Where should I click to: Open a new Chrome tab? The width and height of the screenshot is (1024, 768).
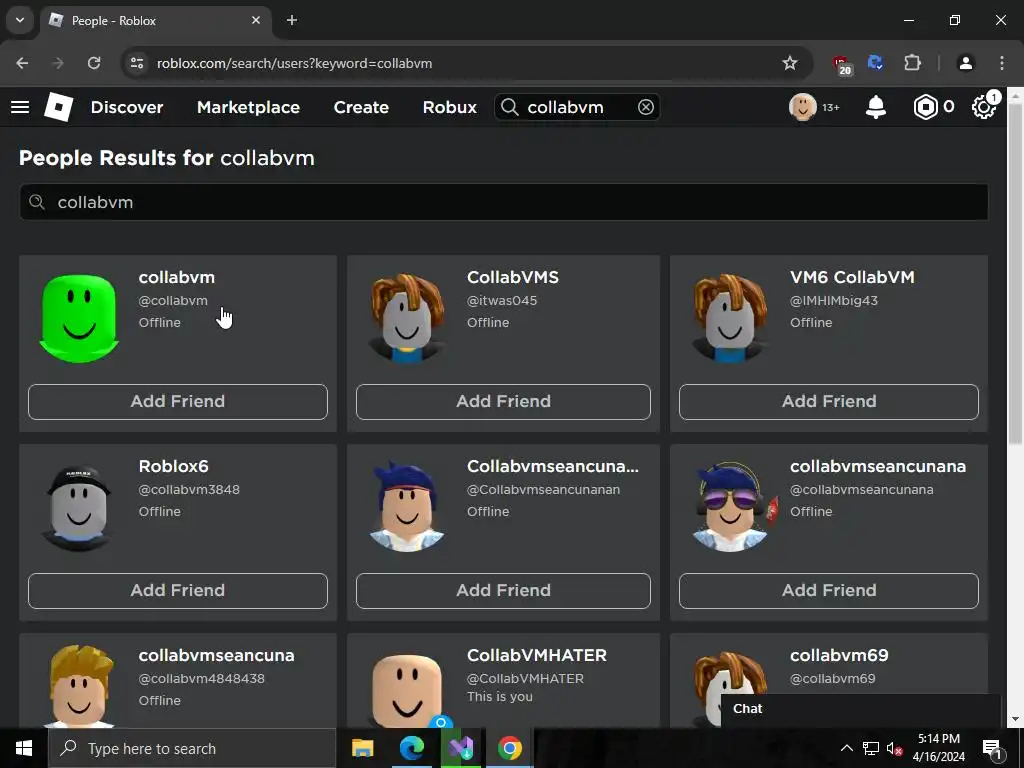click(292, 20)
